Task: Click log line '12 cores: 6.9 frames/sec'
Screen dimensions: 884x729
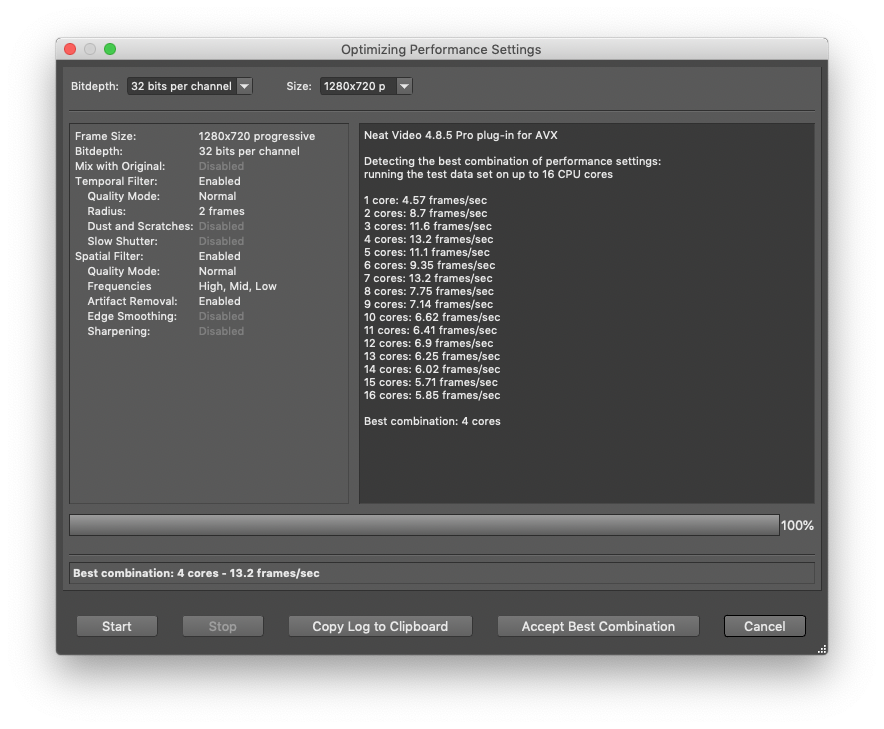Action: pos(428,343)
